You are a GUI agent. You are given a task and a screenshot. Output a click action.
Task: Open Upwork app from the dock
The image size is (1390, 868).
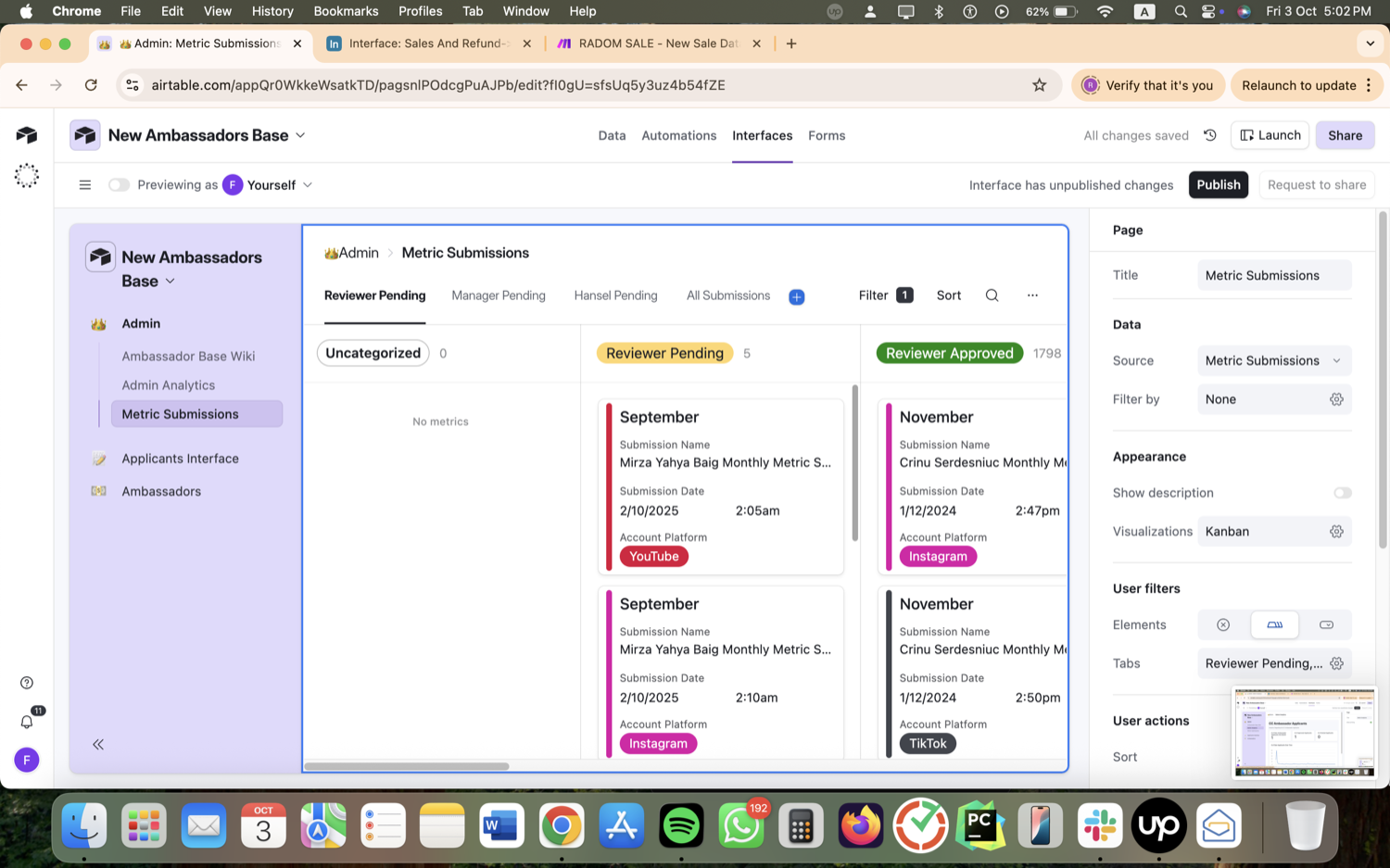click(x=1159, y=825)
